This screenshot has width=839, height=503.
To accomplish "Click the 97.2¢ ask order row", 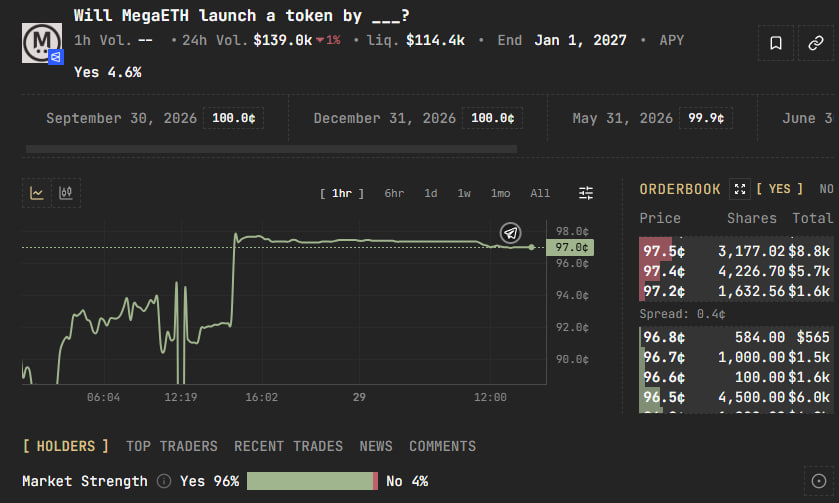I will (x=736, y=291).
